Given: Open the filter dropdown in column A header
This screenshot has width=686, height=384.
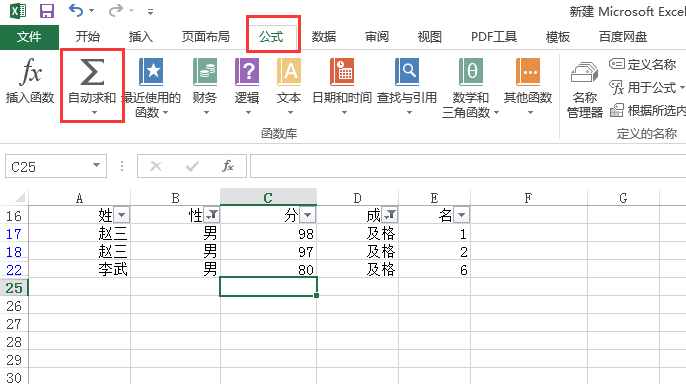Looking at the screenshot, I should (122, 215).
